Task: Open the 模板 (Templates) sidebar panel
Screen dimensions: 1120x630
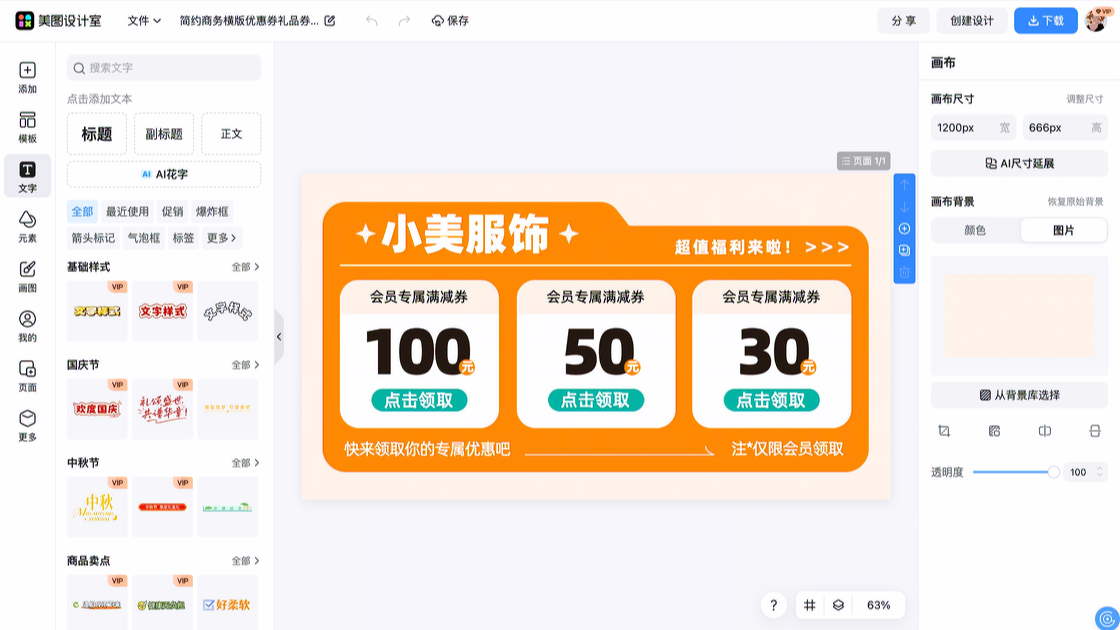Action: (27, 126)
